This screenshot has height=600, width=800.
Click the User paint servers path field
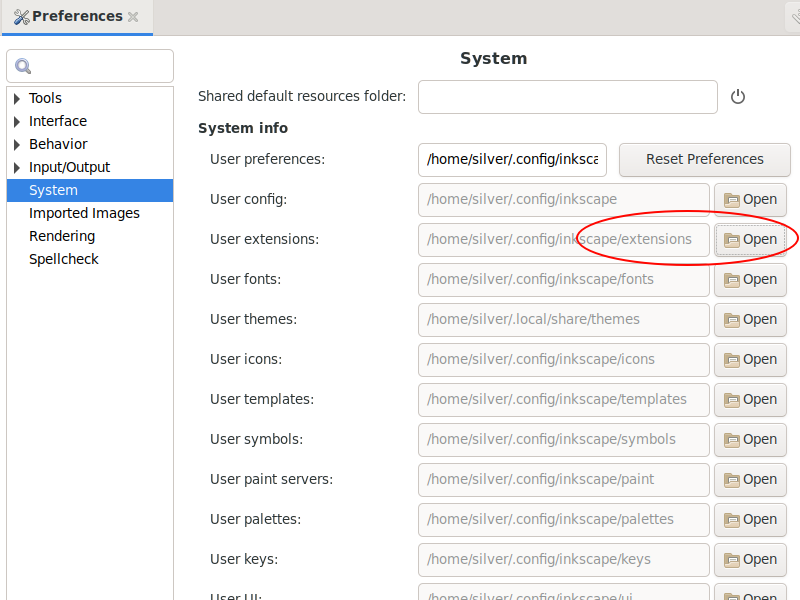click(564, 480)
